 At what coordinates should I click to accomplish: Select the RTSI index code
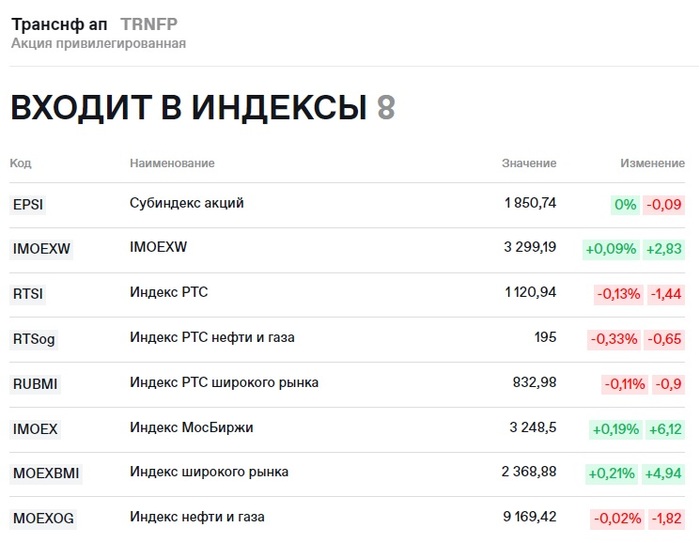(x=28, y=294)
